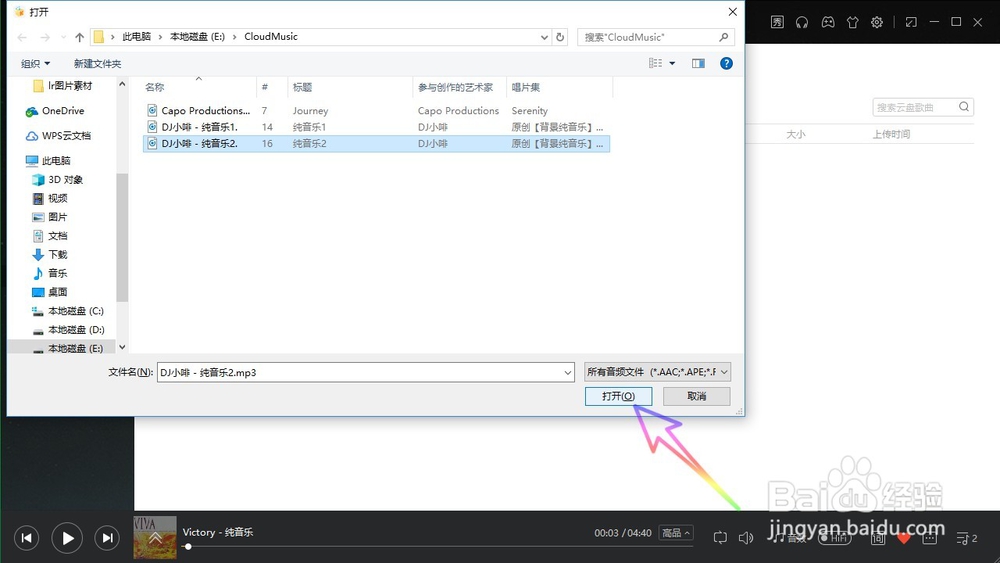
Task: Click 新建文件夹 in dialog toolbar
Action: [98, 64]
